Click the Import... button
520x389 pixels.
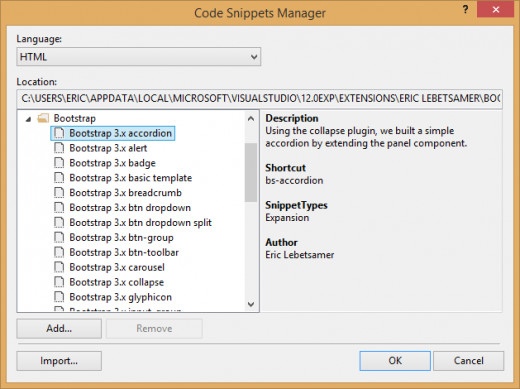coord(59,361)
